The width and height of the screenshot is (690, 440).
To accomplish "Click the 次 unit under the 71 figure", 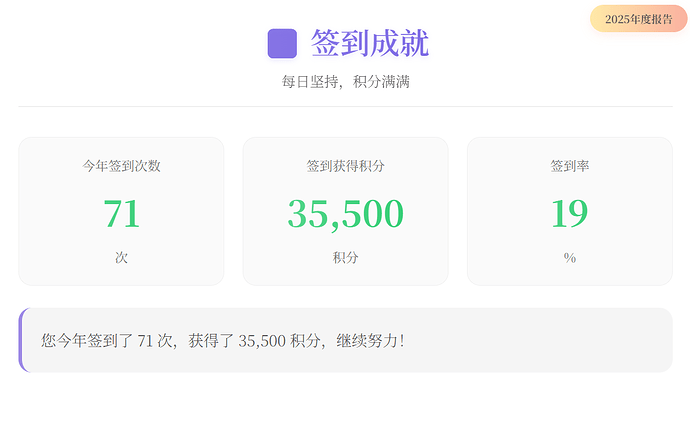I will click(121, 258).
